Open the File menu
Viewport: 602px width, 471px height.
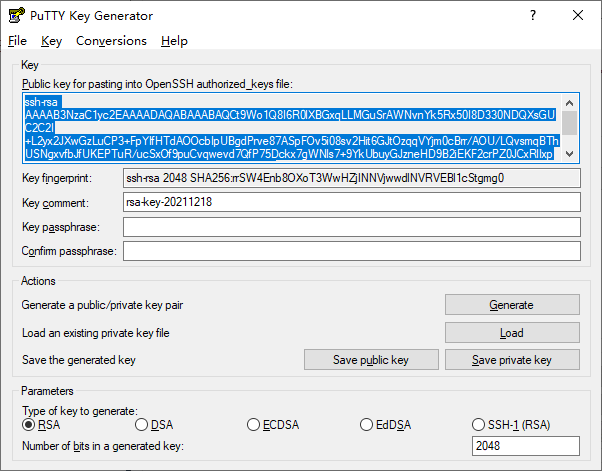coord(18,41)
